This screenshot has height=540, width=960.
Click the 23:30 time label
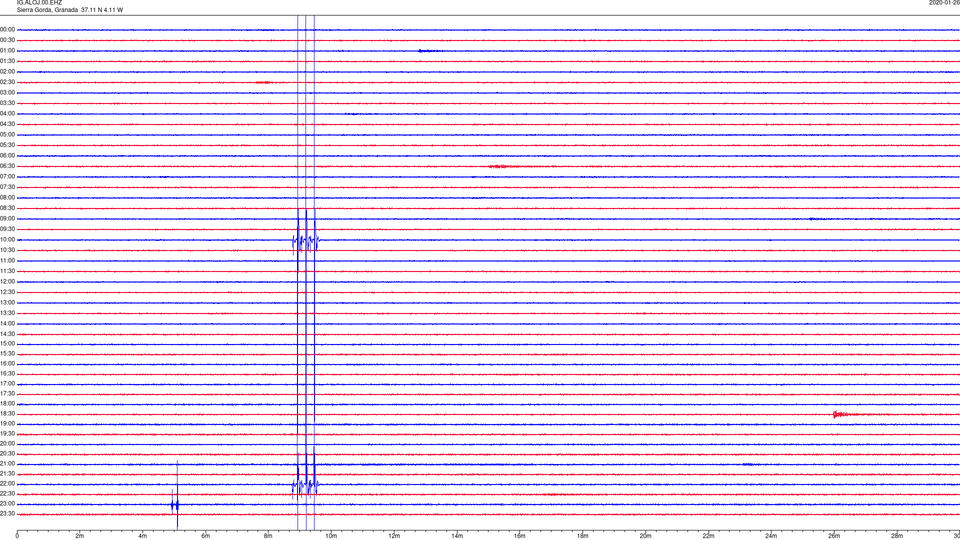pos(7,514)
